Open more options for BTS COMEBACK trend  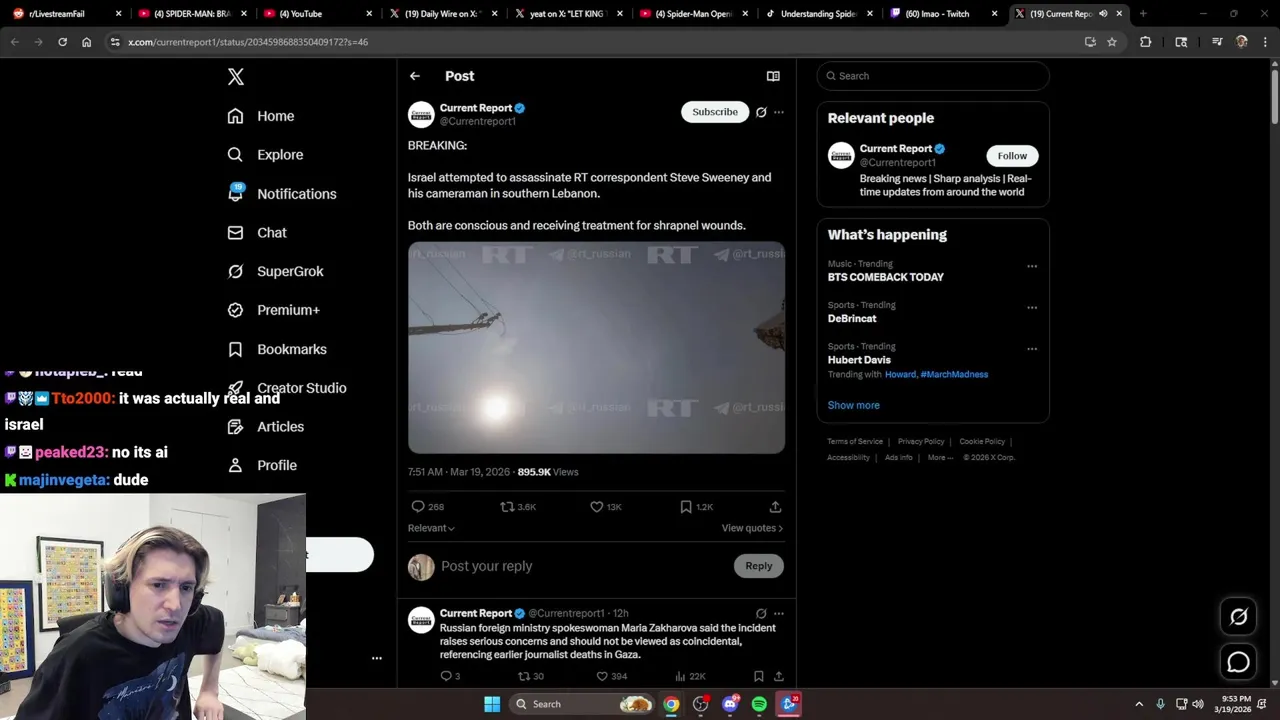point(1032,266)
